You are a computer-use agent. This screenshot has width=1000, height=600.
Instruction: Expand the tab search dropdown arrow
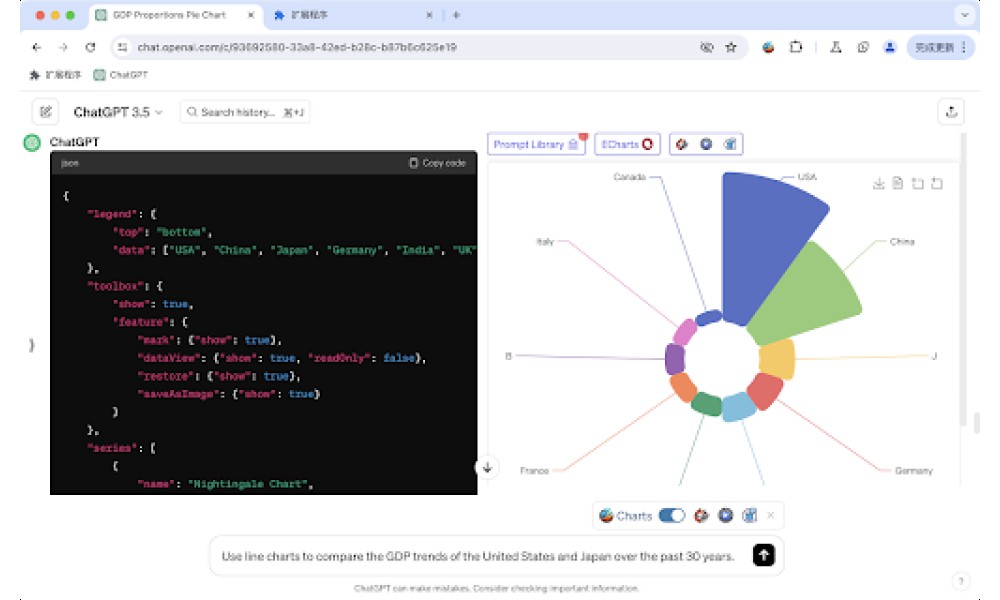click(966, 15)
